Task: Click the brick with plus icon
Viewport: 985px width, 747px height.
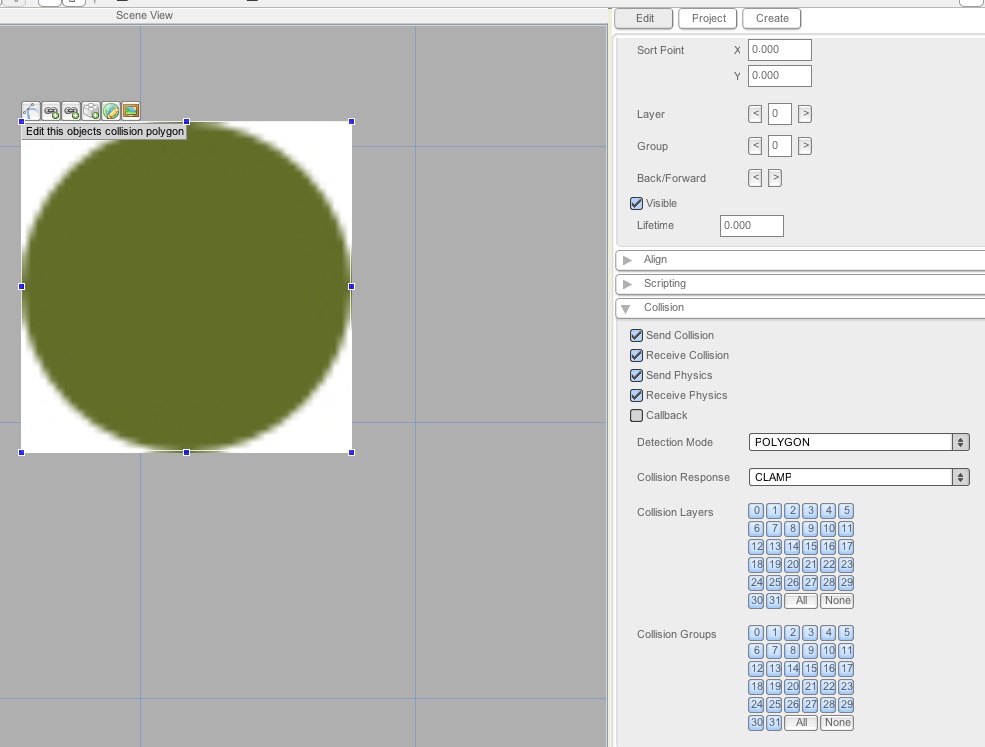Action: [x=91, y=111]
